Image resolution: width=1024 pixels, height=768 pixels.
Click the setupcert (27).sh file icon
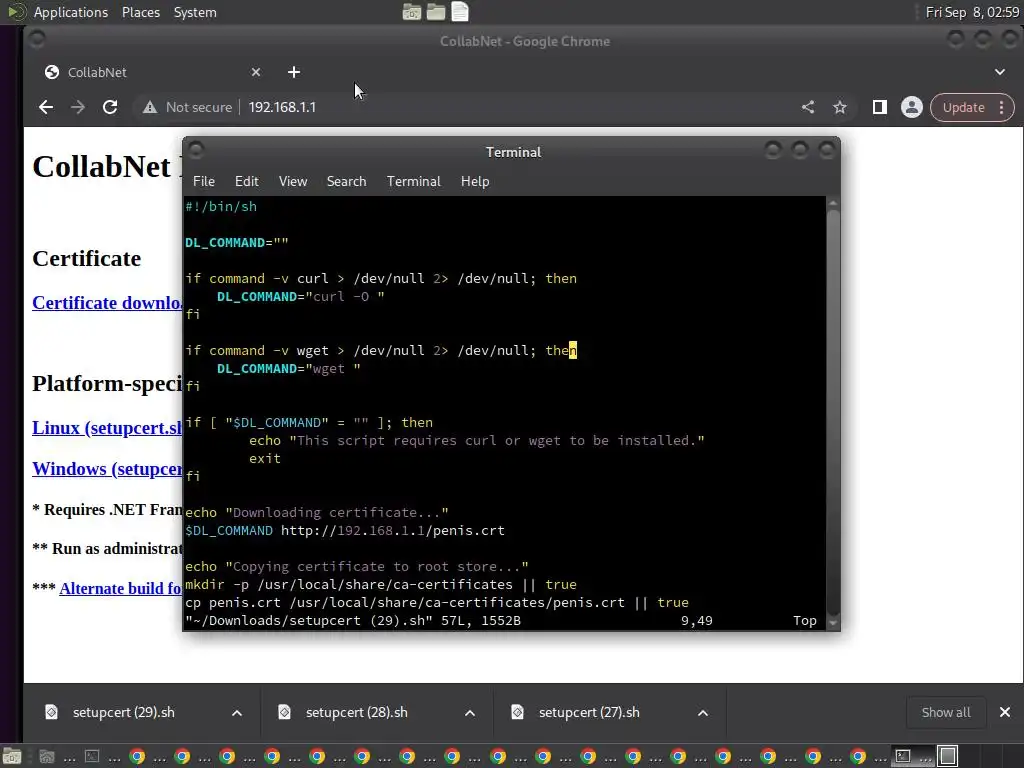518,712
